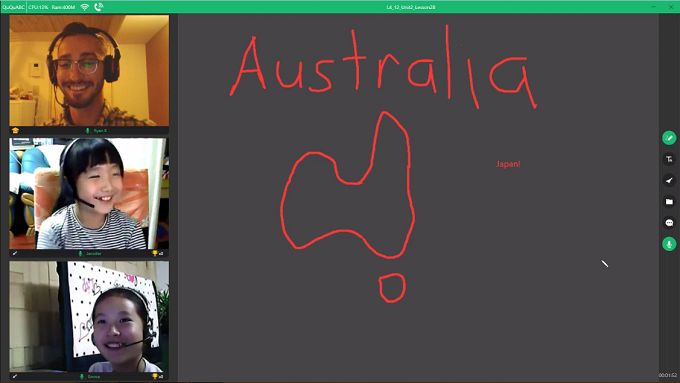Select the teacher's video thumbnail
Screen dimensions: 680x383
click(x=89, y=71)
